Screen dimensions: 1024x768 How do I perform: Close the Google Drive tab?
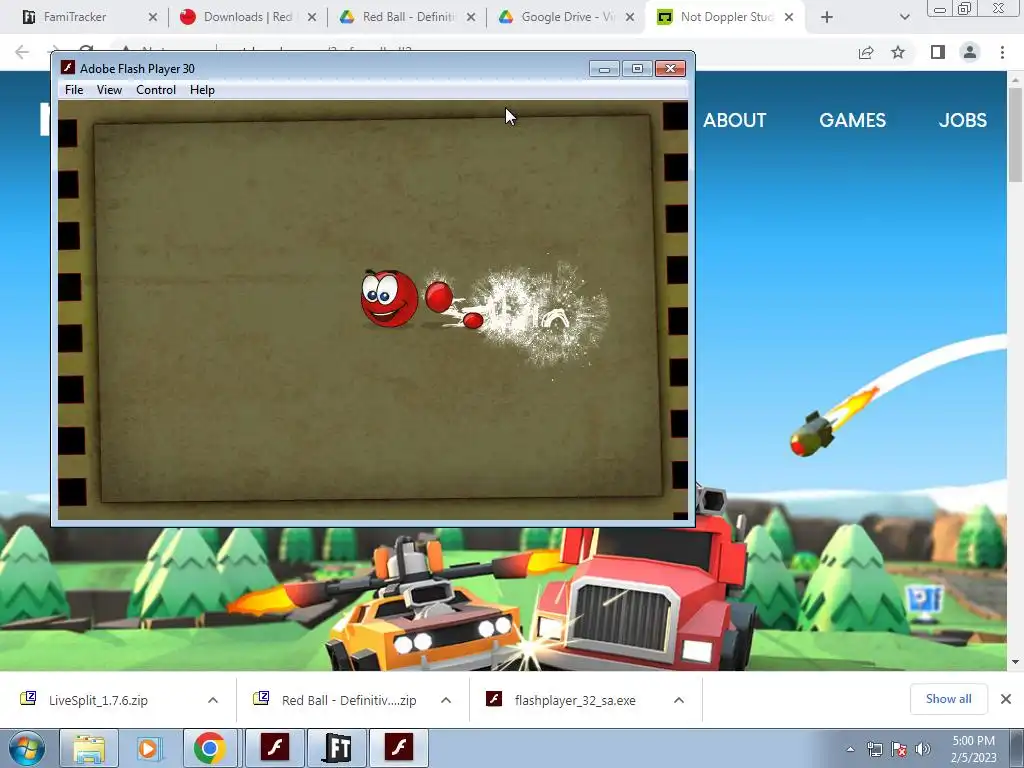tap(630, 17)
